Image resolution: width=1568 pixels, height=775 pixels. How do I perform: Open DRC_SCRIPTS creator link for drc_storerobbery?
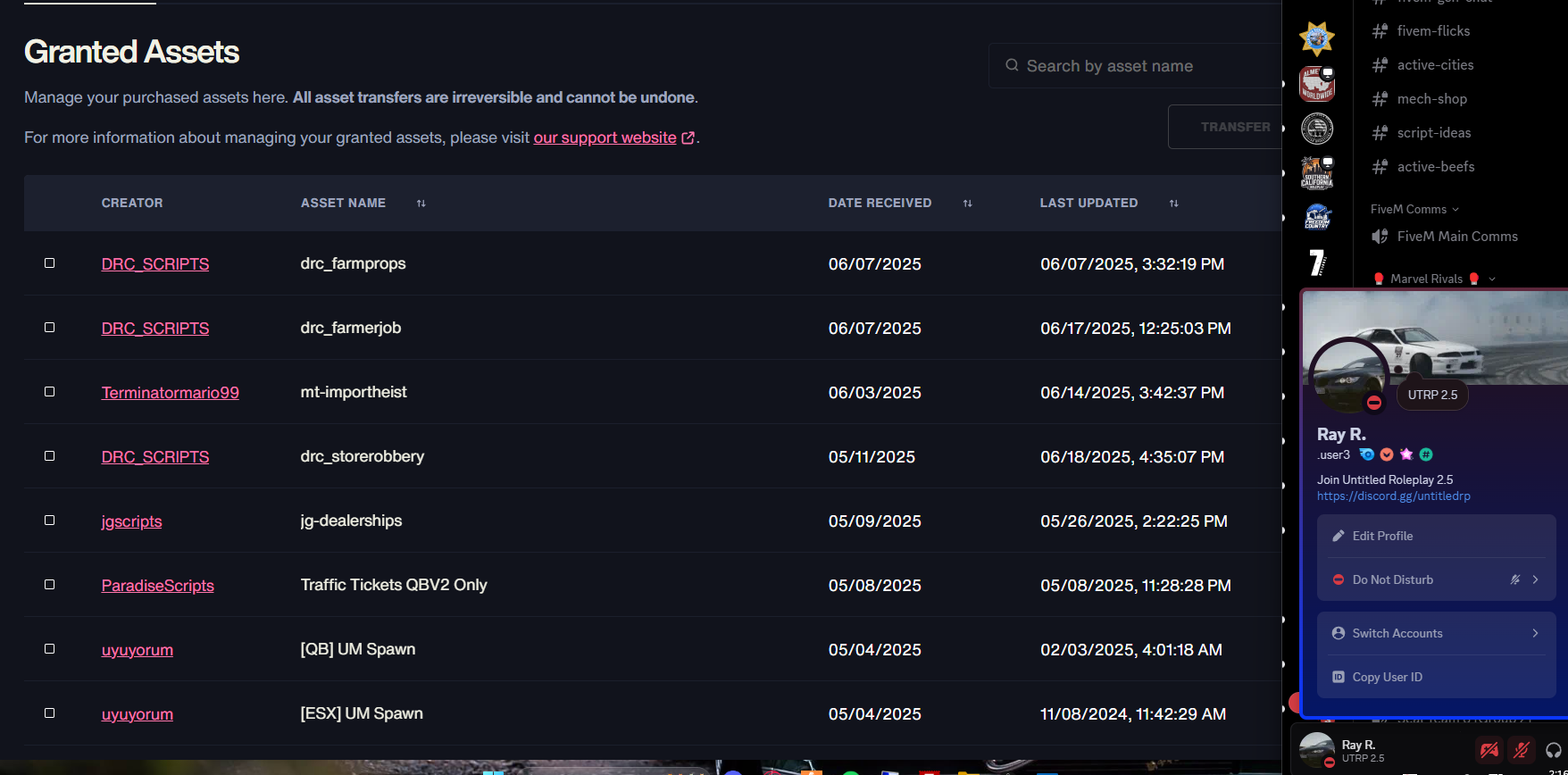pyautogui.click(x=155, y=457)
